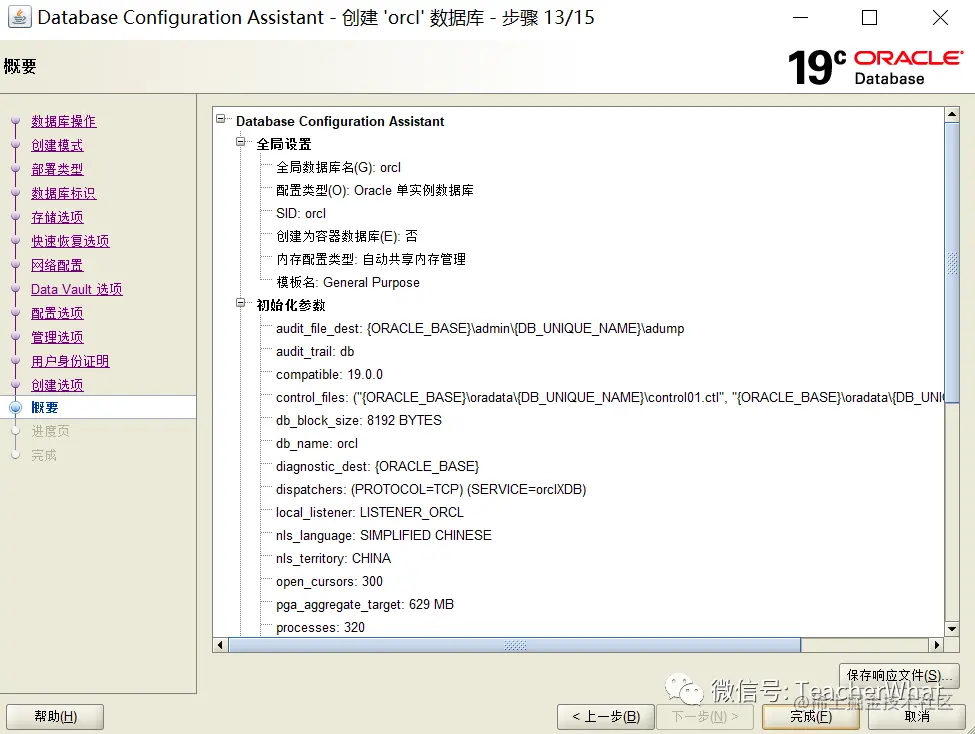Open the Data Vault 选项 step

tap(76, 289)
